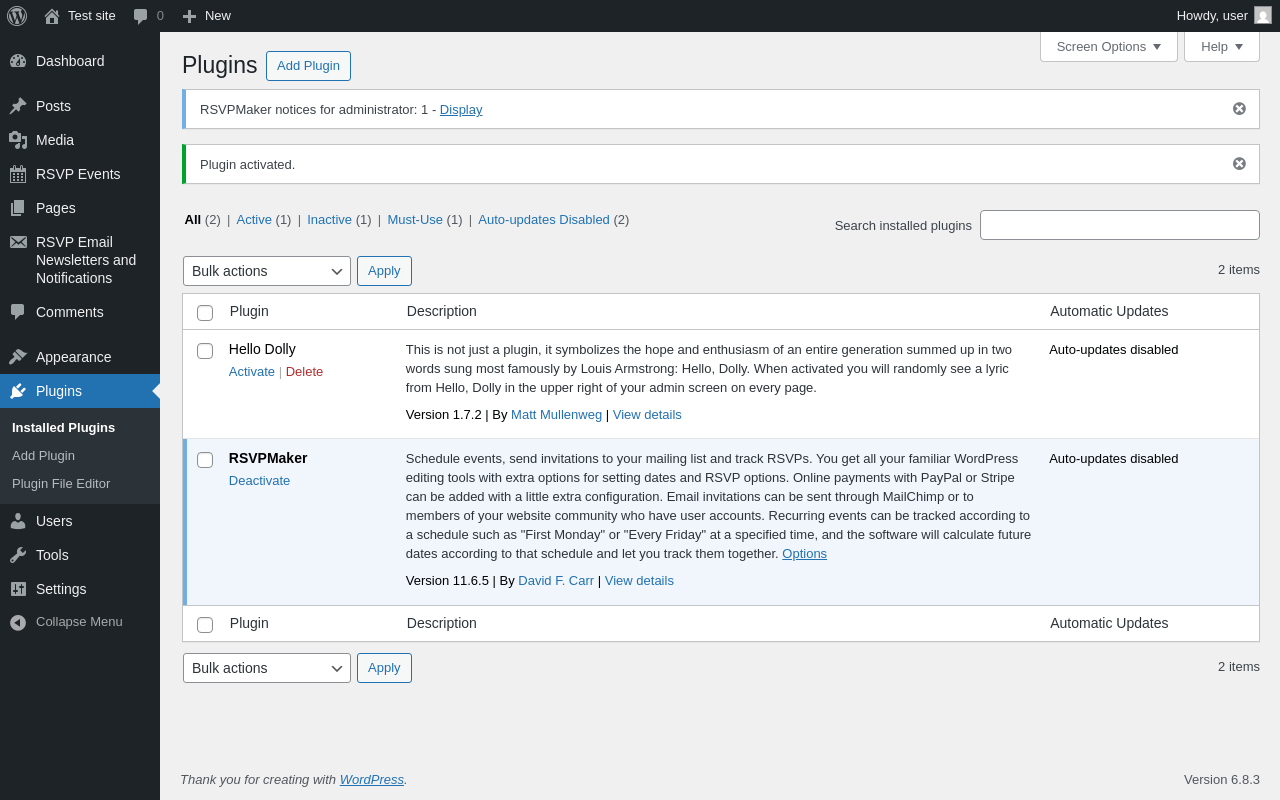1280x800 pixels.
Task: Click the WordPress logo icon
Action: click(x=17, y=16)
